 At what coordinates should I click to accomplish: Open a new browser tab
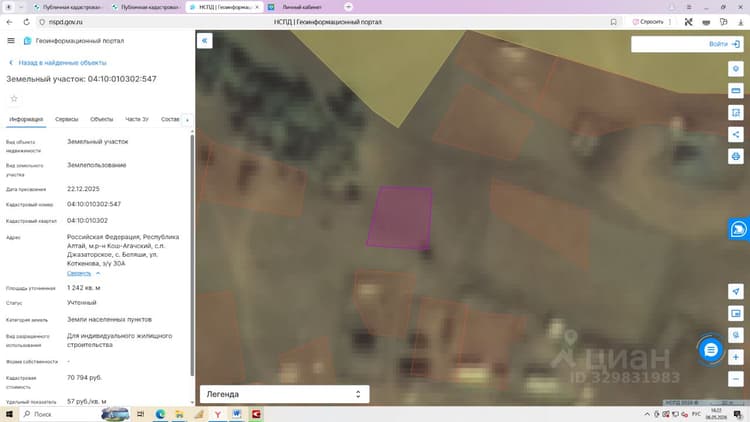[348, 7]
